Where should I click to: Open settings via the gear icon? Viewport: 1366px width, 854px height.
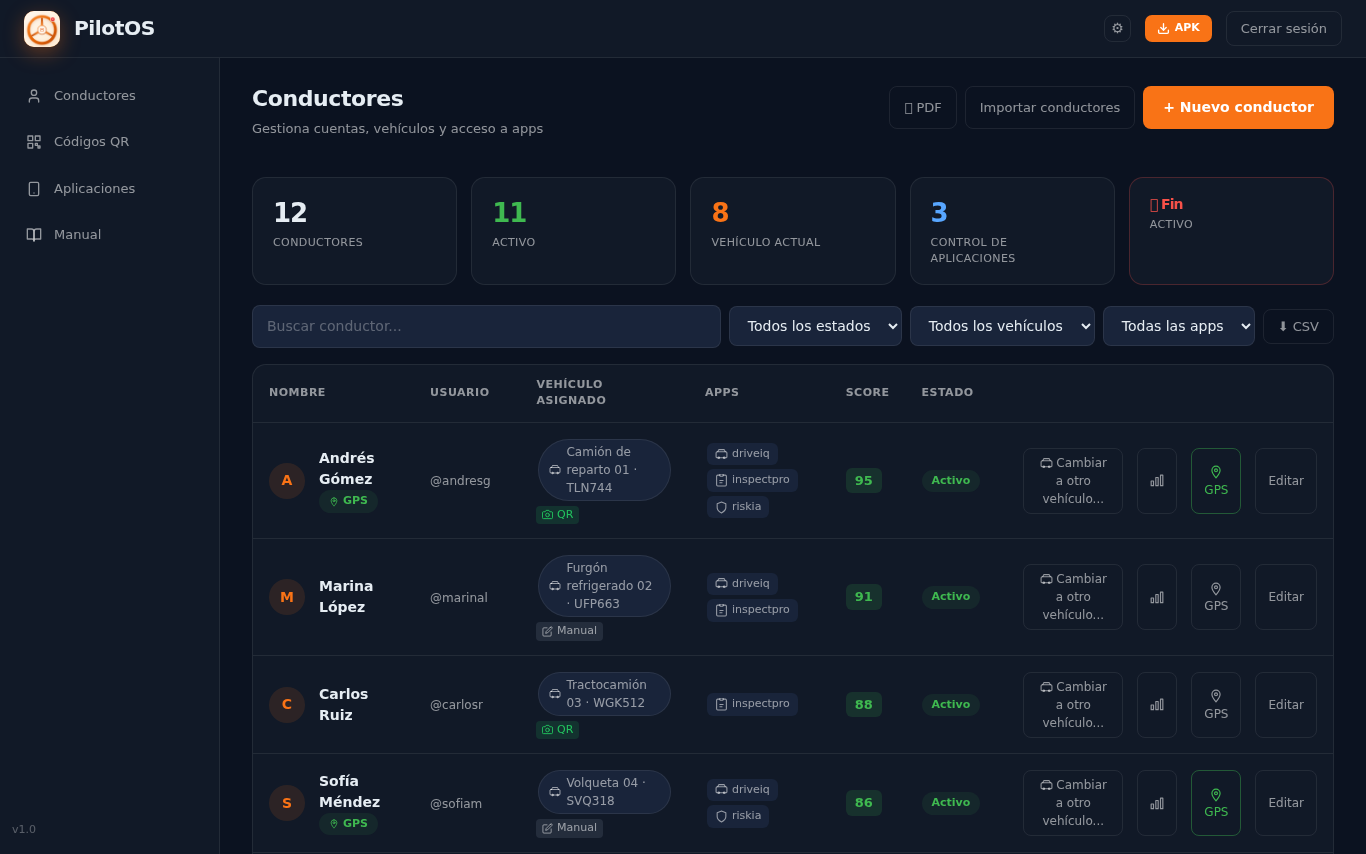[x=1117, y=28]
